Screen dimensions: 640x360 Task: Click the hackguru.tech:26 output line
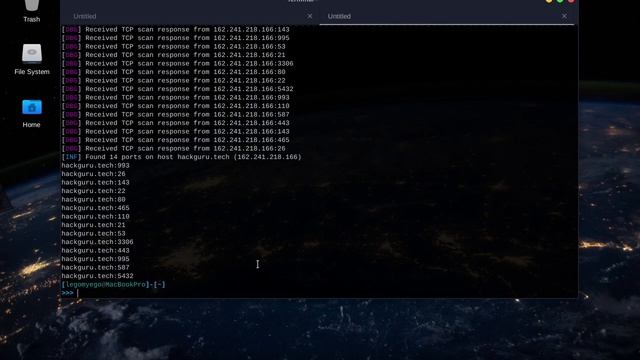tap(93, 174)
